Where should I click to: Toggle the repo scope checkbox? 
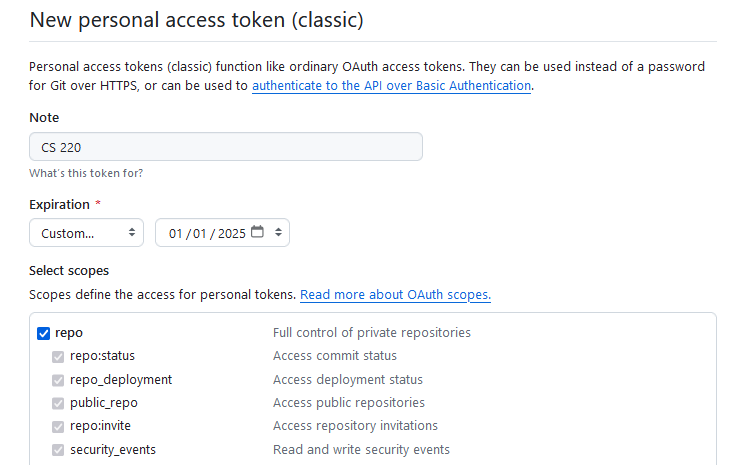[x=43, y=333]
